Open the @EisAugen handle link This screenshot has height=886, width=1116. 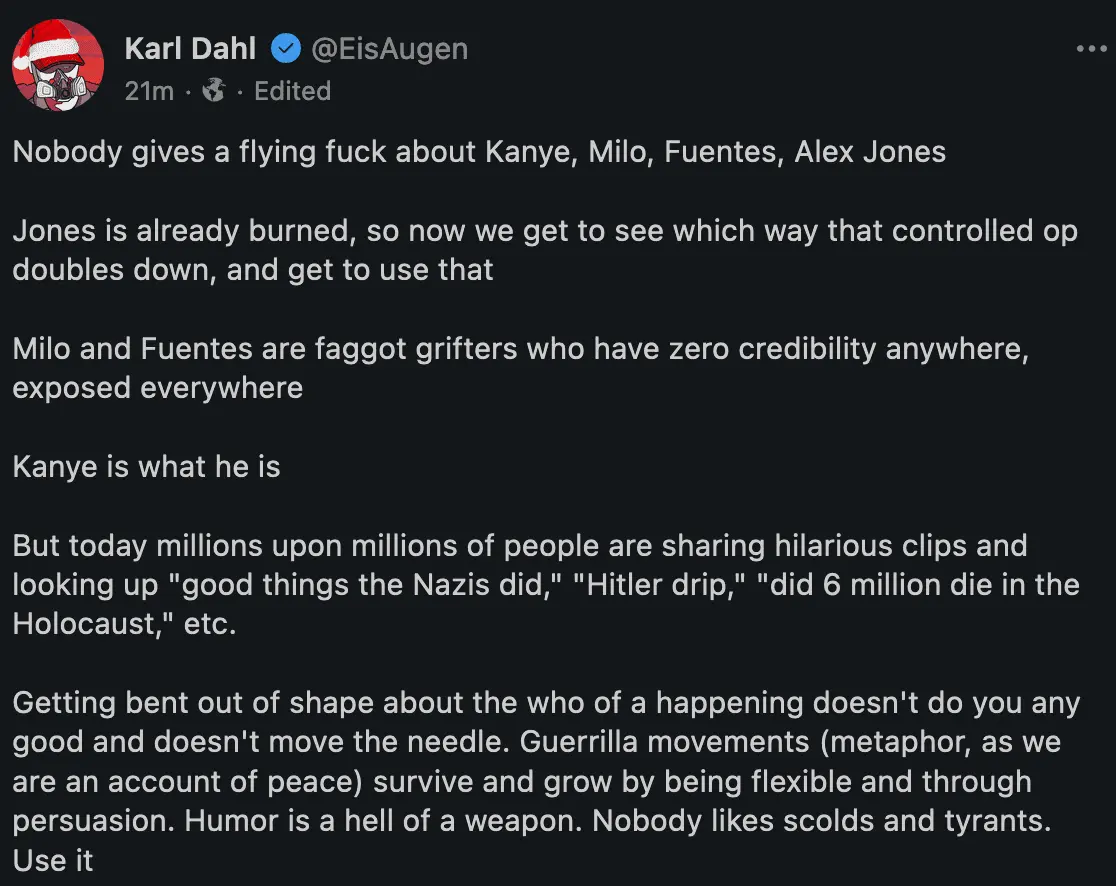pos(386,48)
